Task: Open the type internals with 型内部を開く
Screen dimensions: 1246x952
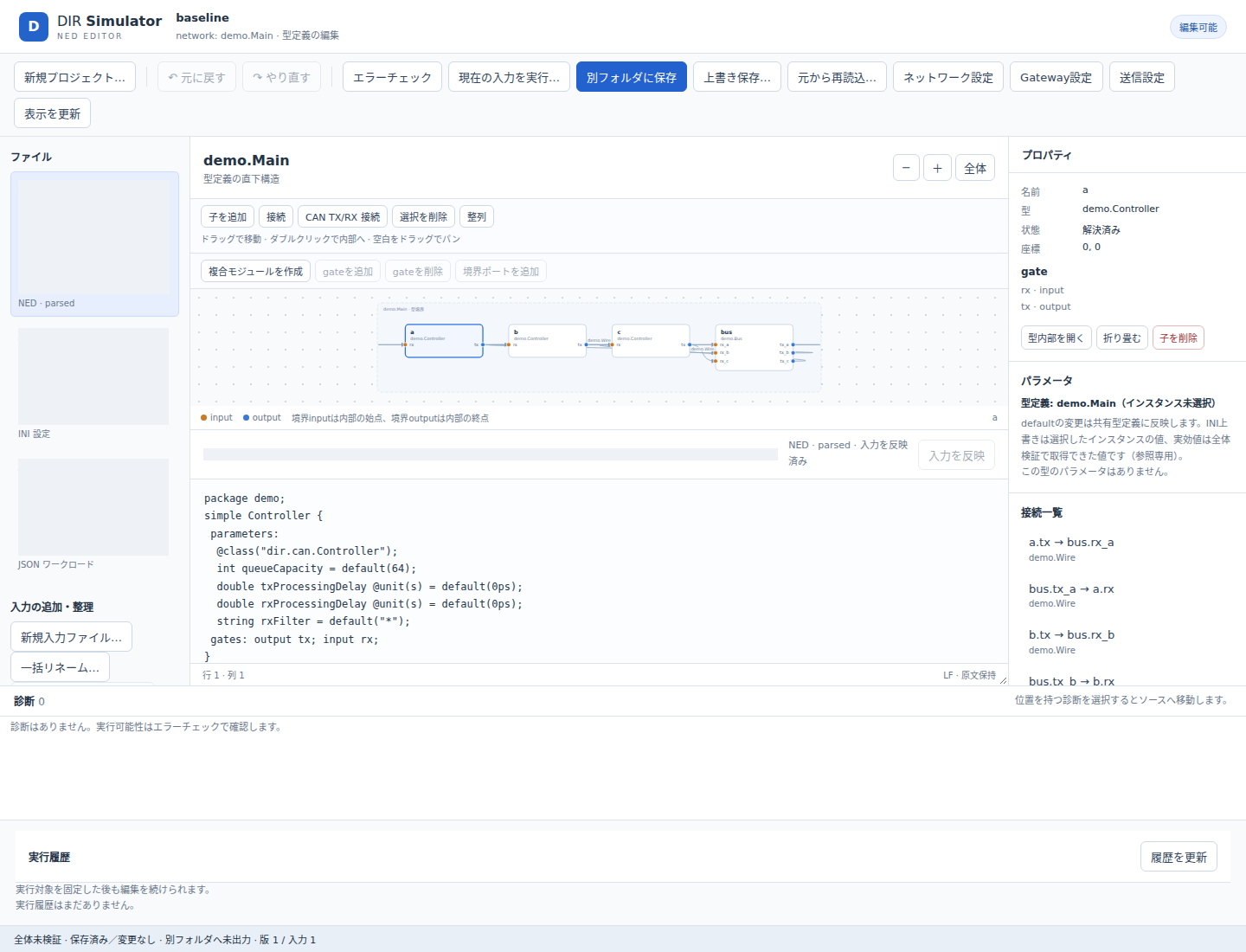Action: 1057,338
